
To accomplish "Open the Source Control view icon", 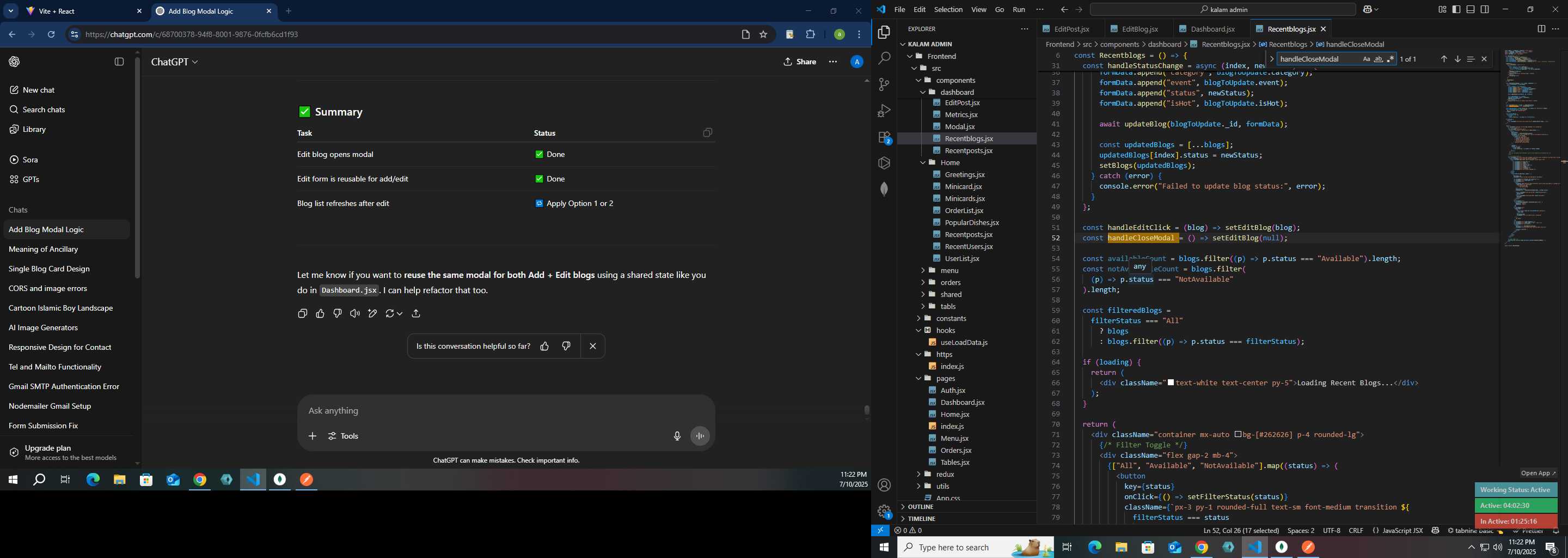I will click(884, 84).
